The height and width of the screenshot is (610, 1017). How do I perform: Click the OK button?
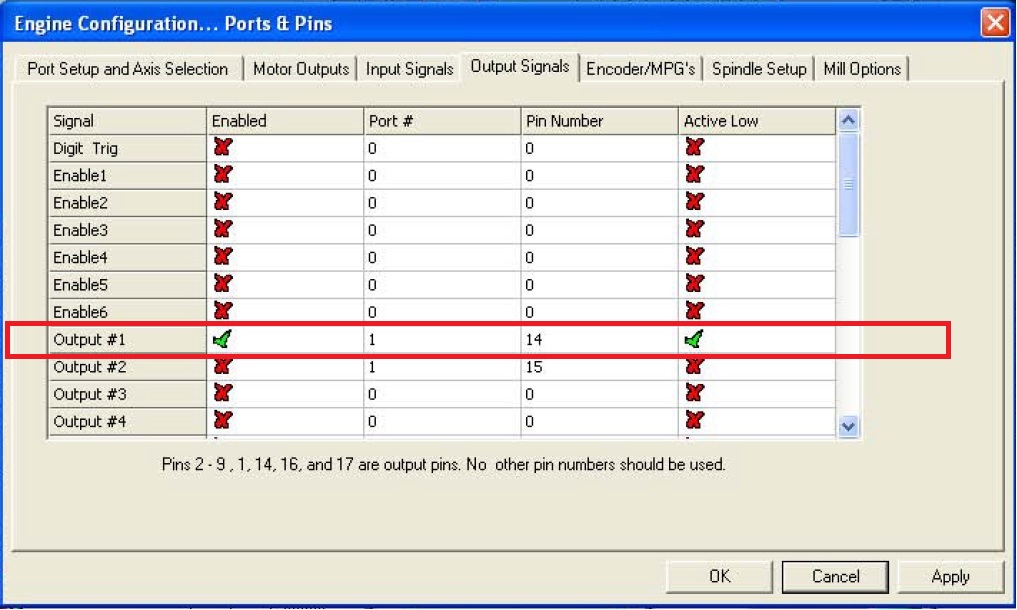point(719,576)
